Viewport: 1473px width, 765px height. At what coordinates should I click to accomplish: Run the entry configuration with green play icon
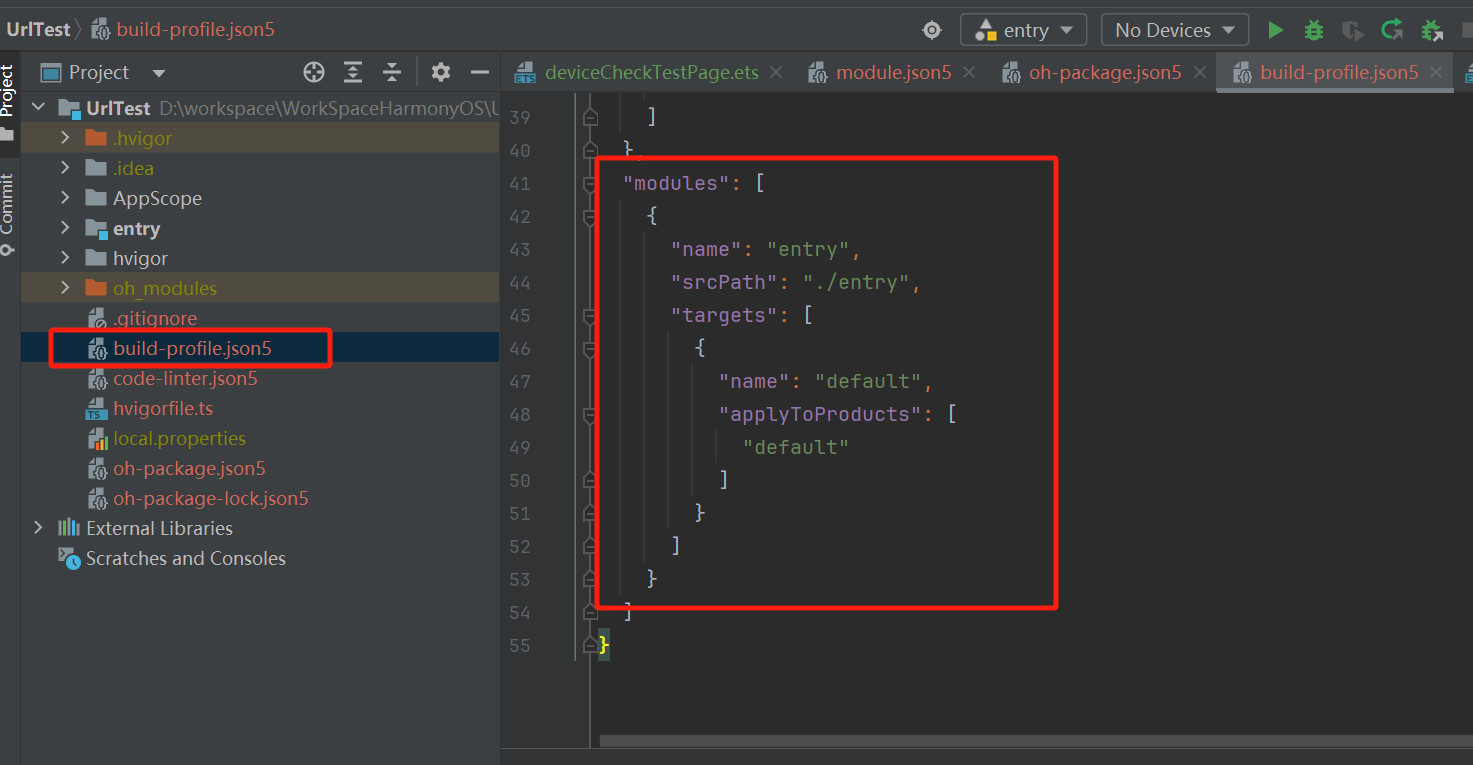pyautogui.click(x=1275, y=30)
